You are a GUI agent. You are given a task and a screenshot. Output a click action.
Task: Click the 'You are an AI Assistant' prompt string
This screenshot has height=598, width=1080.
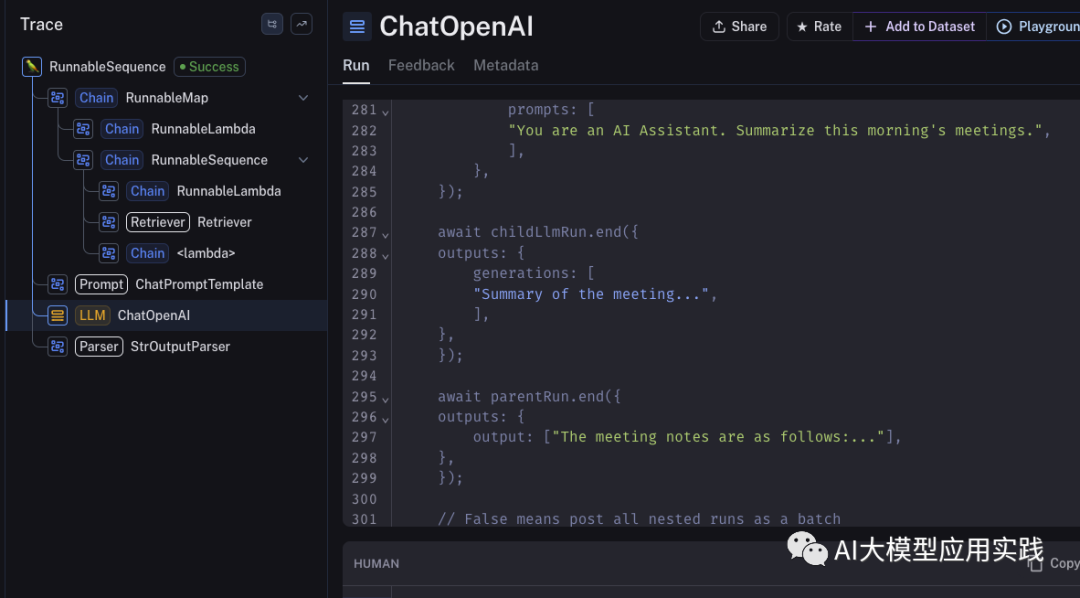tap(778, 130)
